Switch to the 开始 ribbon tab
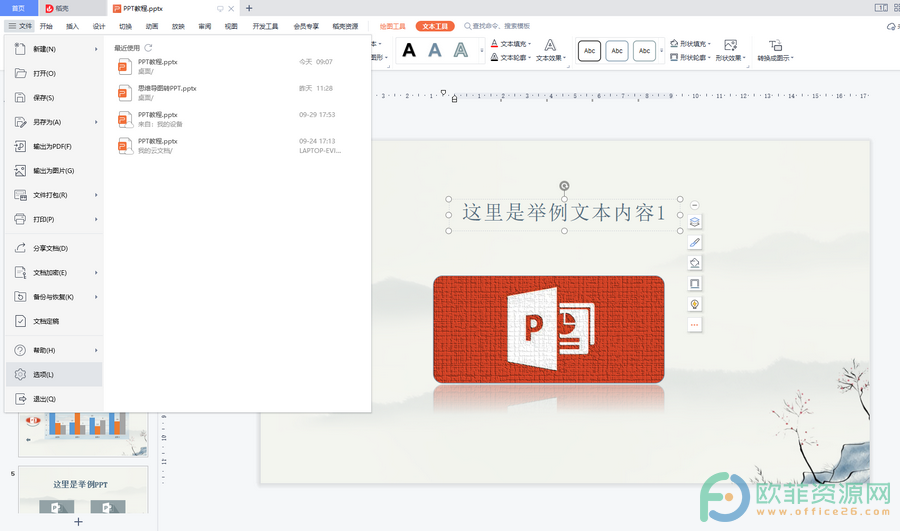This screenshot has width=900, height=531. pos(46,26)
